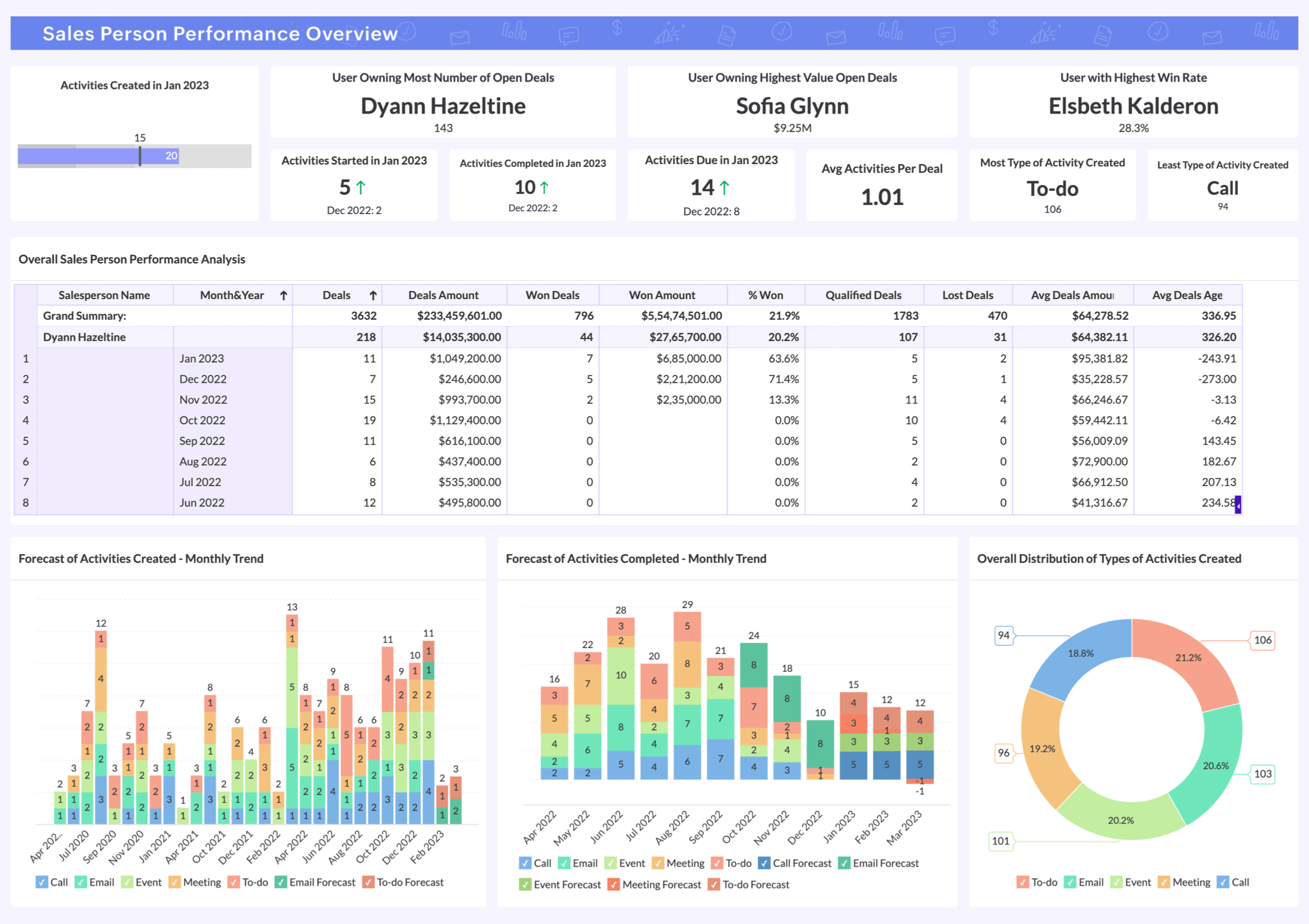Select the Dec 2022 table row
The width and height of the screenshot is (1309, 924).
point(628,379)
